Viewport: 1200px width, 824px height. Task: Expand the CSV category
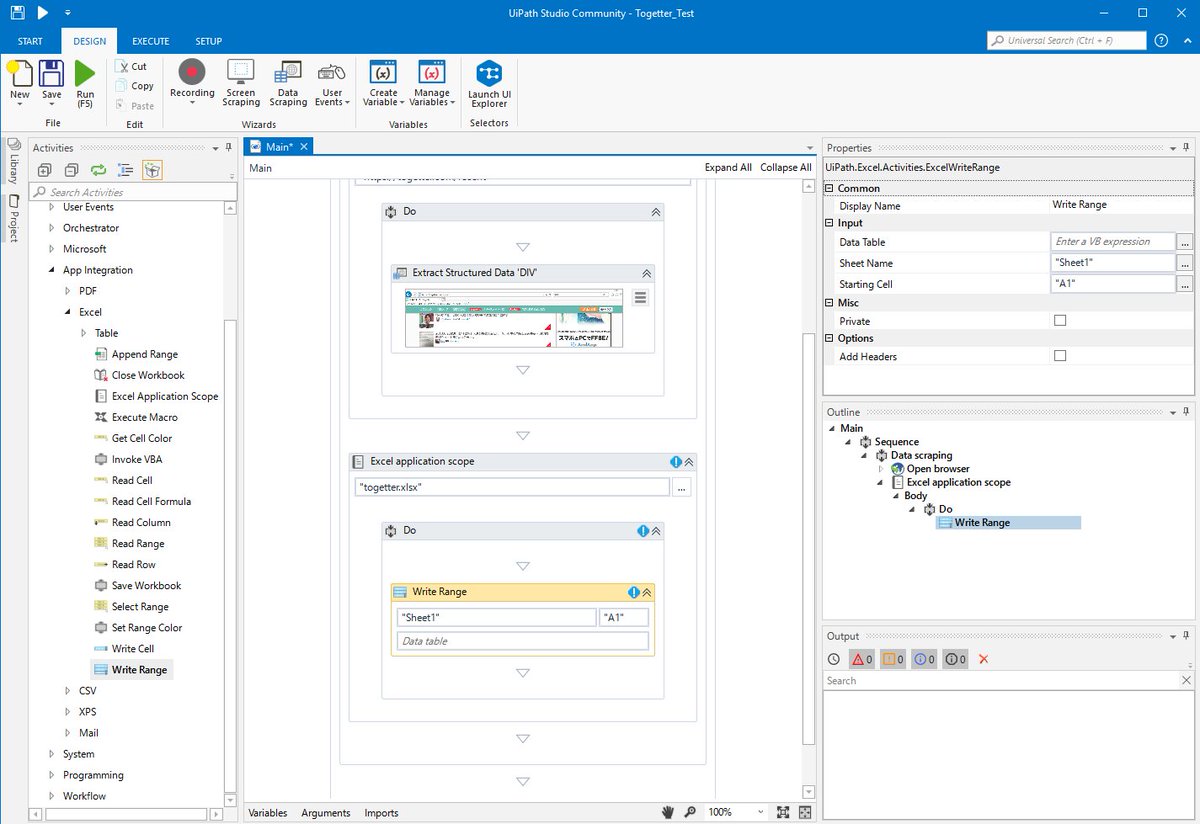click(x=68, y=690)
